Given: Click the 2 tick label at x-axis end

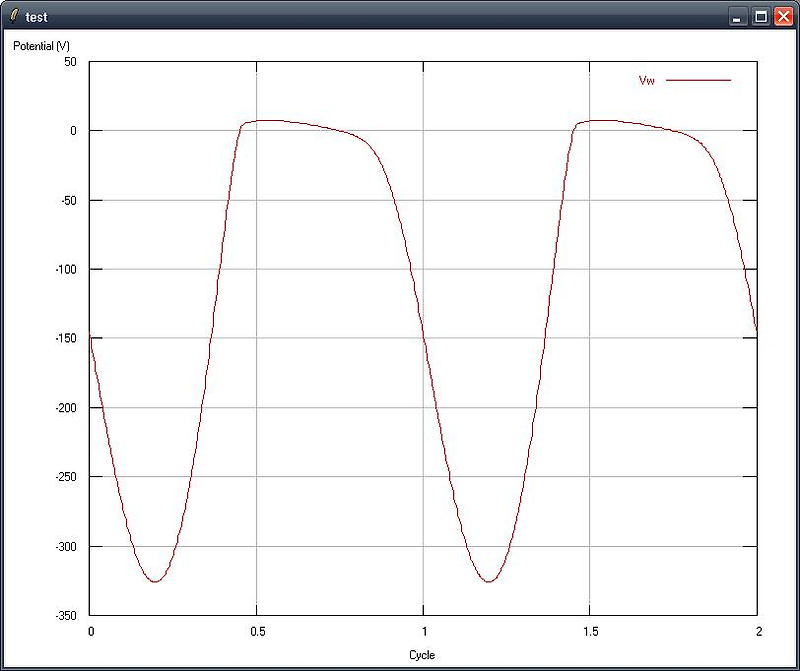Looking at the screenshot, I should click(x=757, y=630).
